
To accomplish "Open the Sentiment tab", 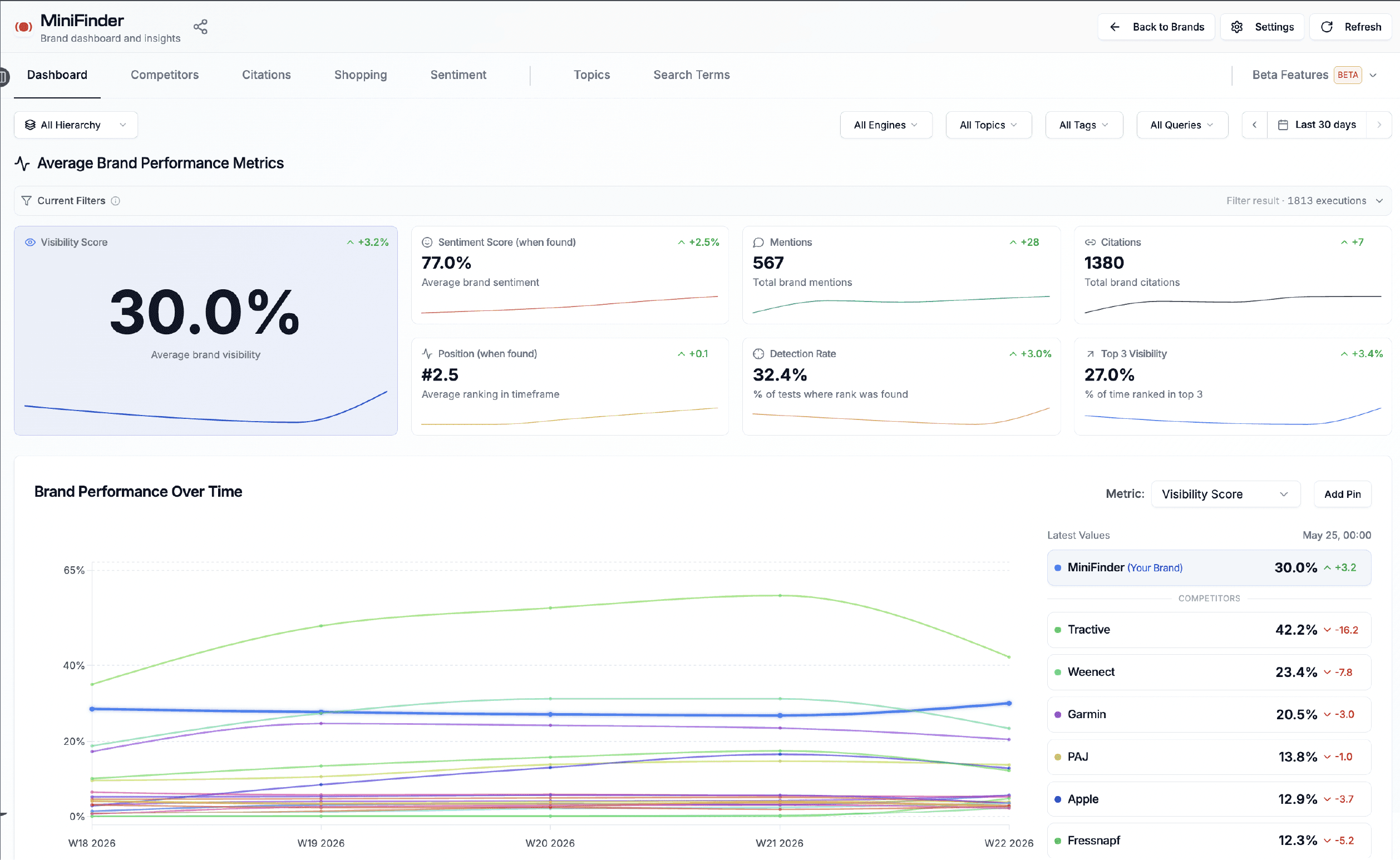I will click(x=458, y=75).
